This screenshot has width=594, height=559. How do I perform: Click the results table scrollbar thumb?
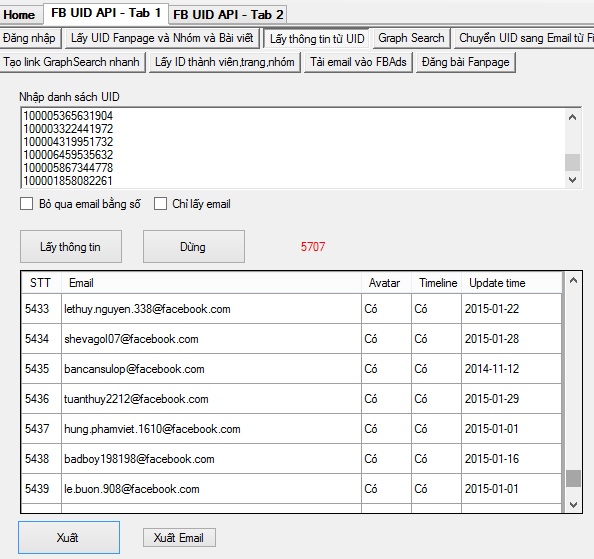[573, 478]
